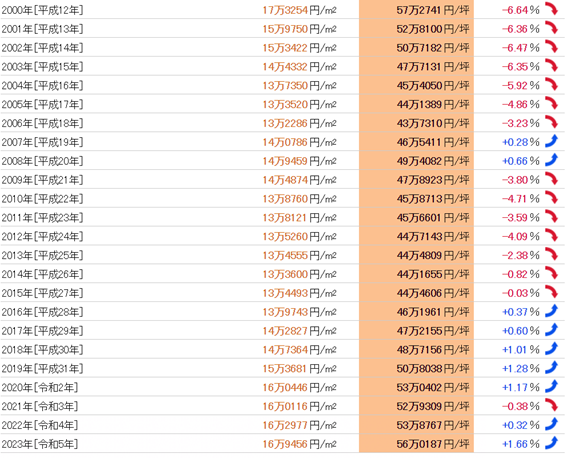Select the 16万9456円/m2 price value
567x458 pixels.
299,444
